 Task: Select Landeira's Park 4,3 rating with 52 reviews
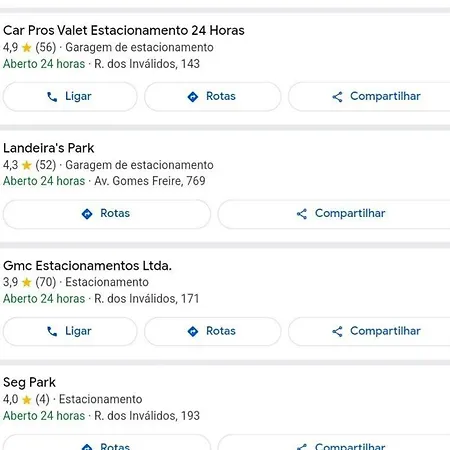click(29, 165)
